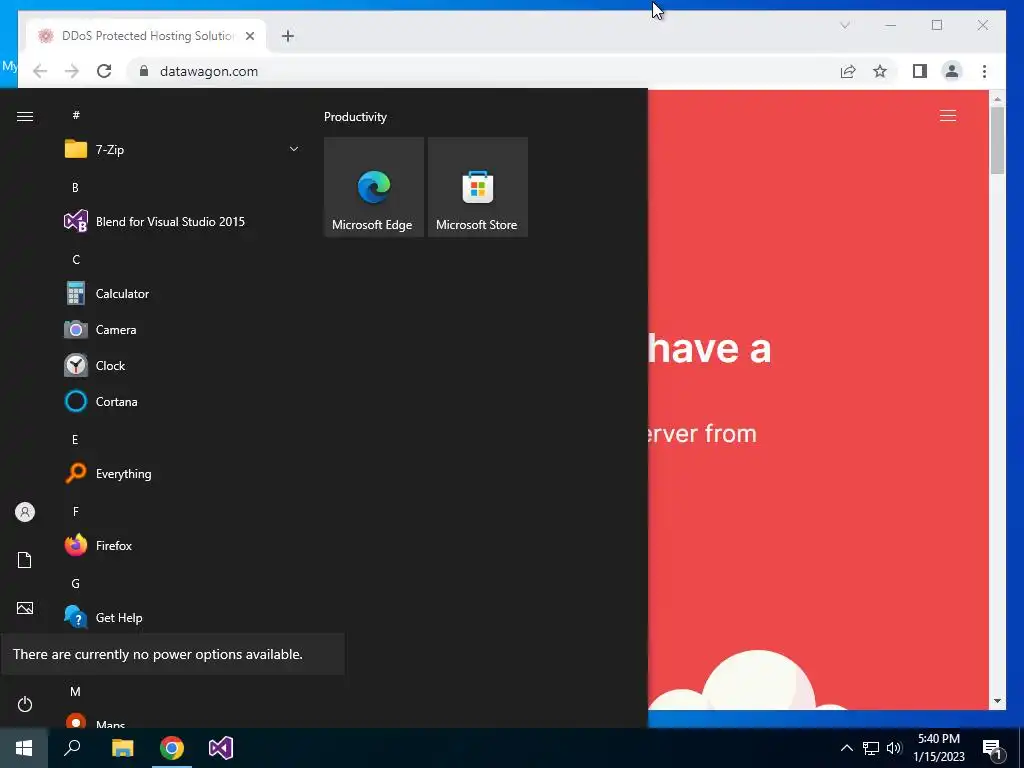Select the DDoS Protected Hosting tab
Viewport: 1024px width, 768px height.
click(x=146, y=36)
